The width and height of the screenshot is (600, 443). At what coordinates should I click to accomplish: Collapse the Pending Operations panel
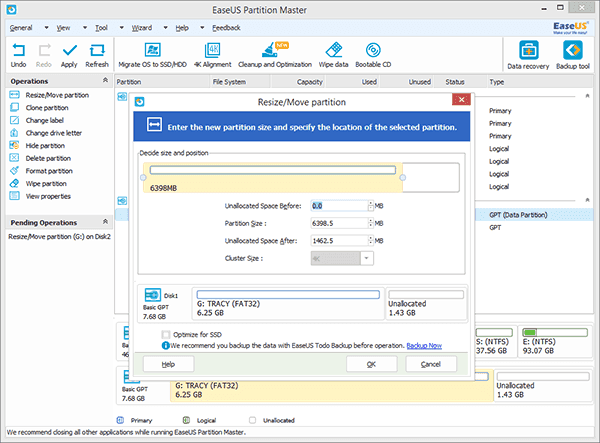click(105, 222)
